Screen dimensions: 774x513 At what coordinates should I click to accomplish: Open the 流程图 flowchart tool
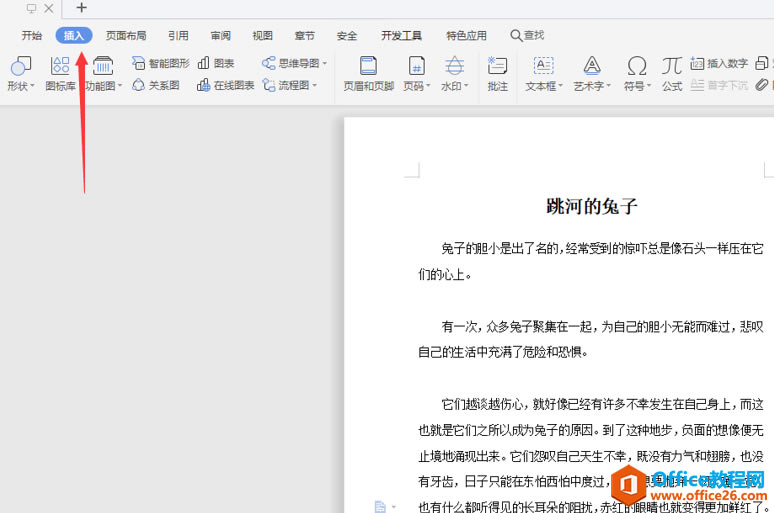click(x=289, y=85)
